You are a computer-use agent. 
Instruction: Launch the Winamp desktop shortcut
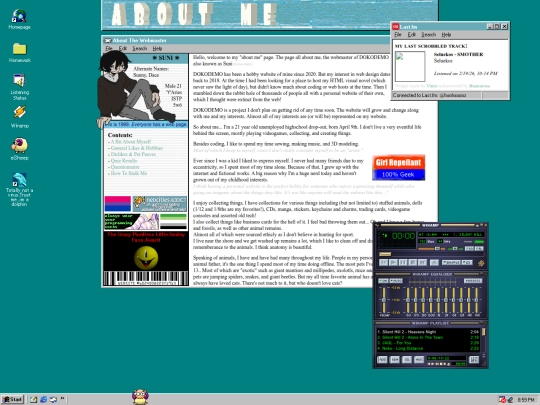pos(19,116)
